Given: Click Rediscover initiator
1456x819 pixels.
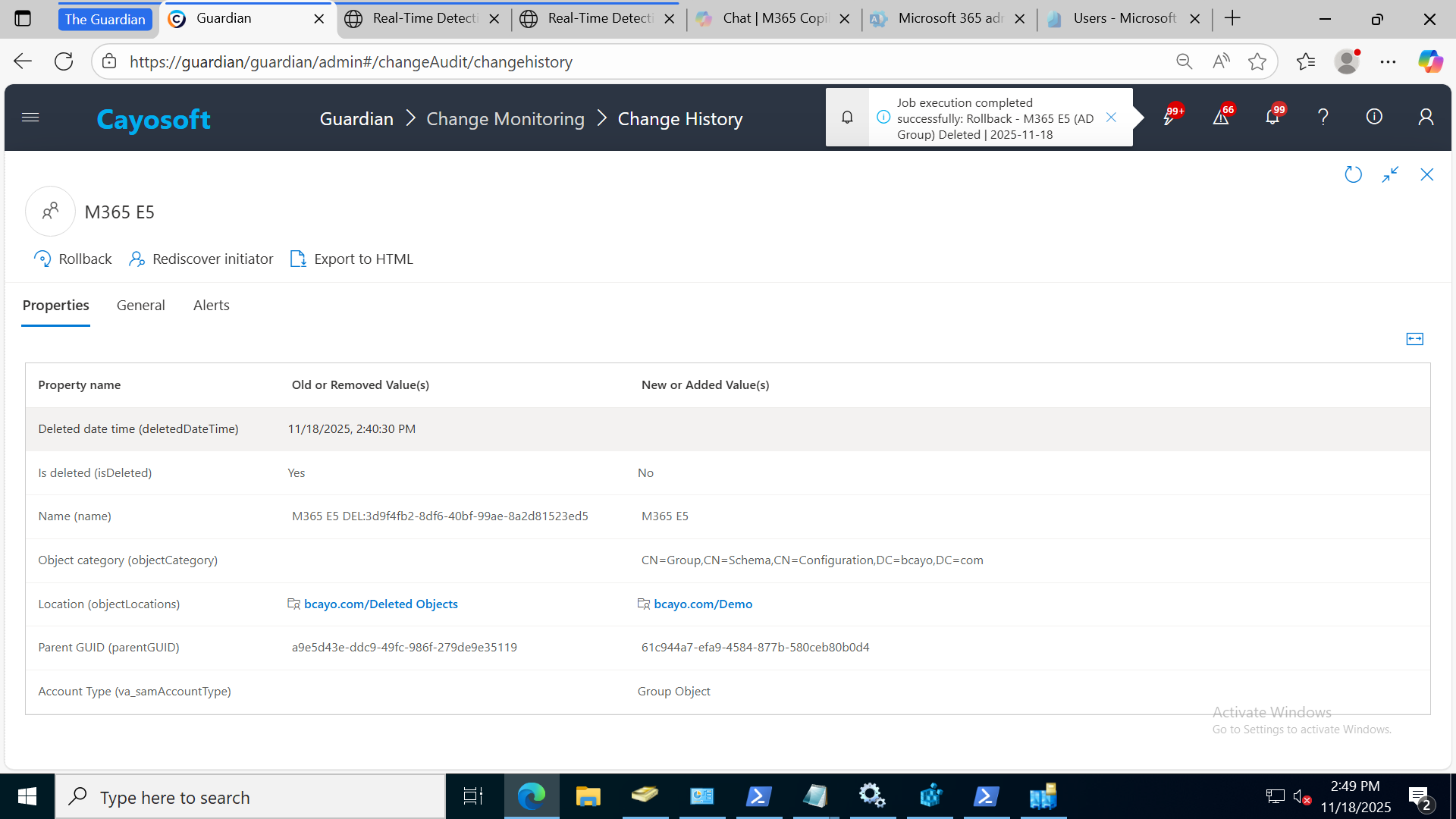Looking at the screenshot, I should pos(202,259).
